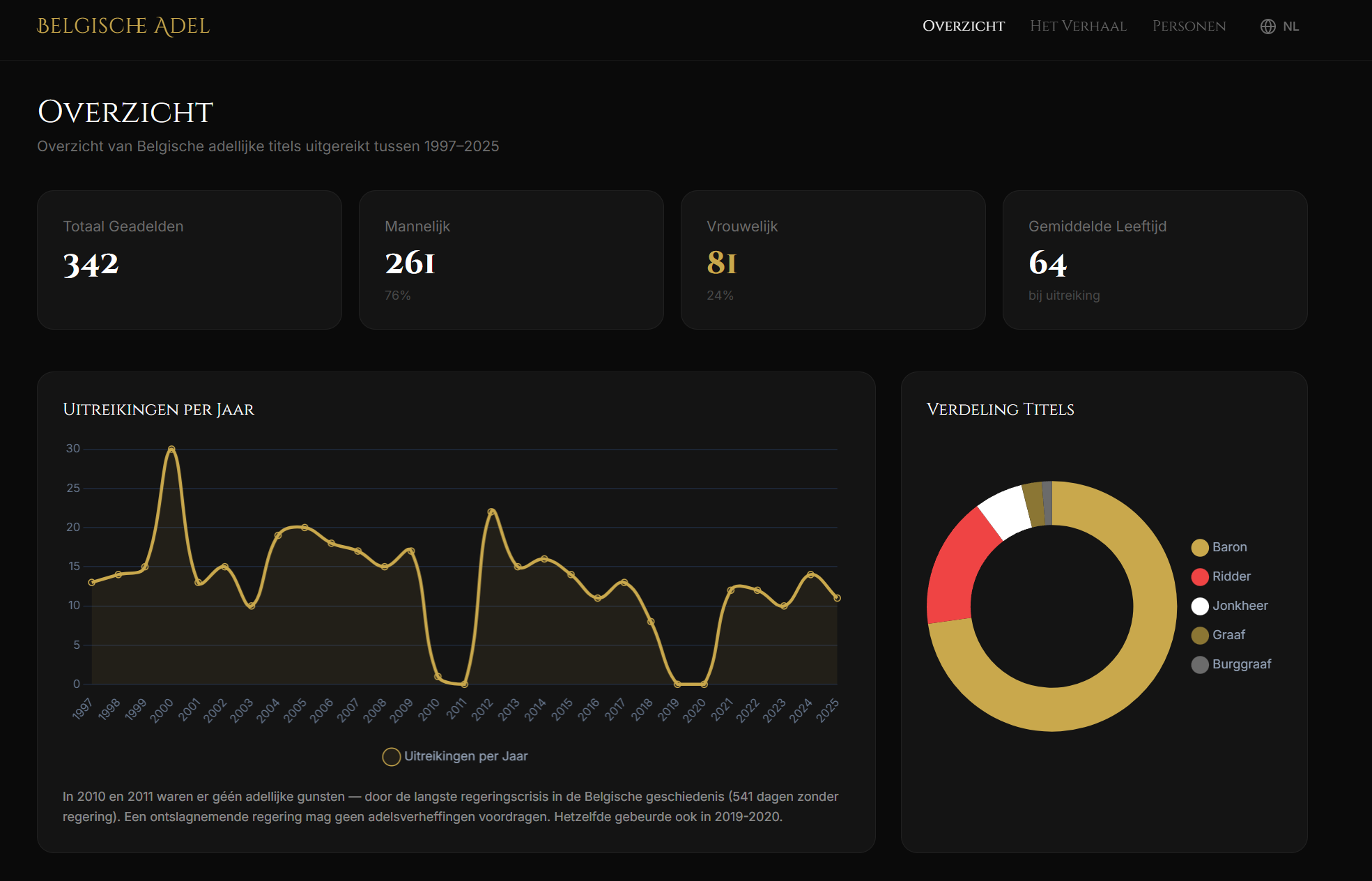Open the NL language selector
The image size is (1372, 881).
click(1290, 26)
